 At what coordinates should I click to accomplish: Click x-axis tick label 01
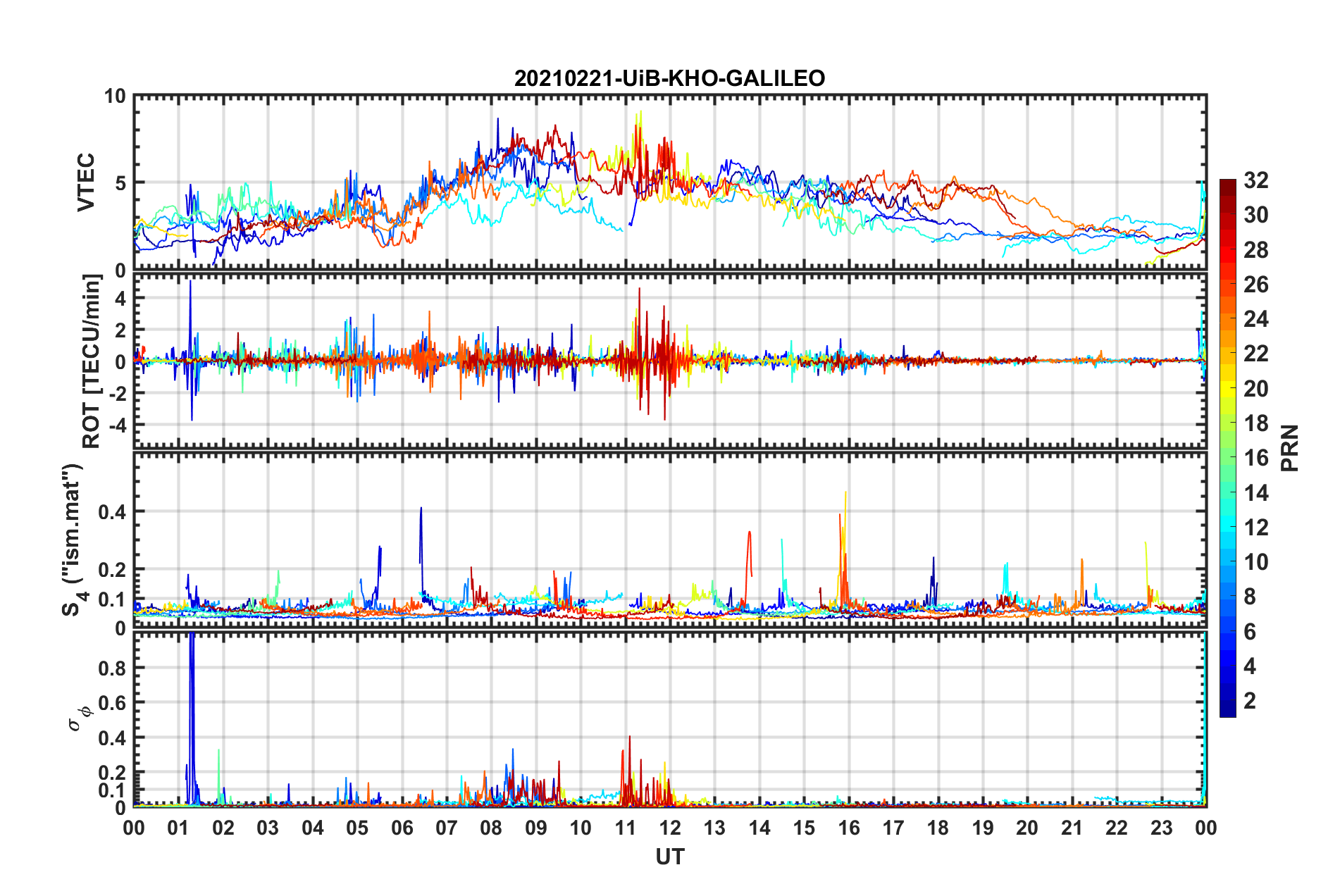pos(178,828)
